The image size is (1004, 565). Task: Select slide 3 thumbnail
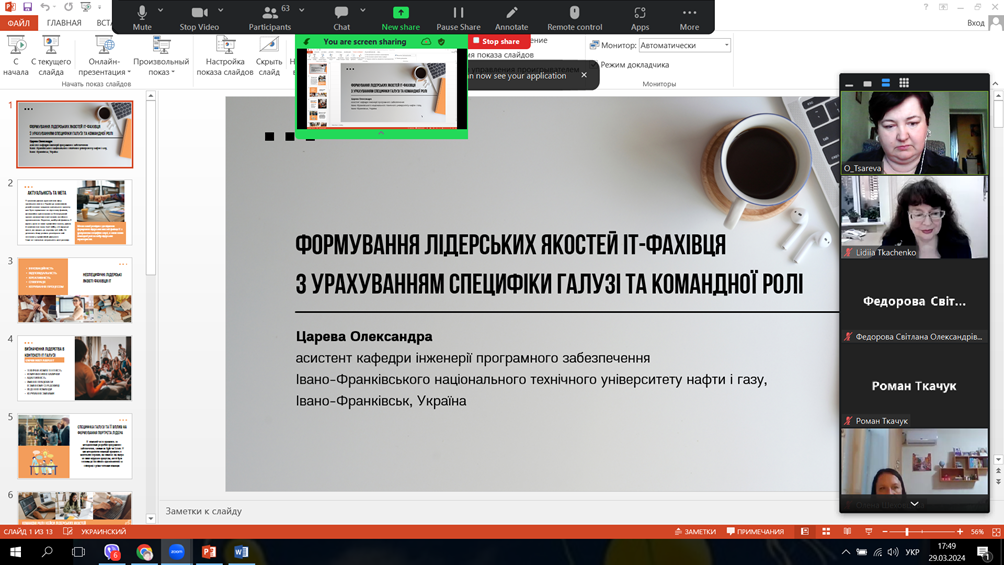[74, 291]
